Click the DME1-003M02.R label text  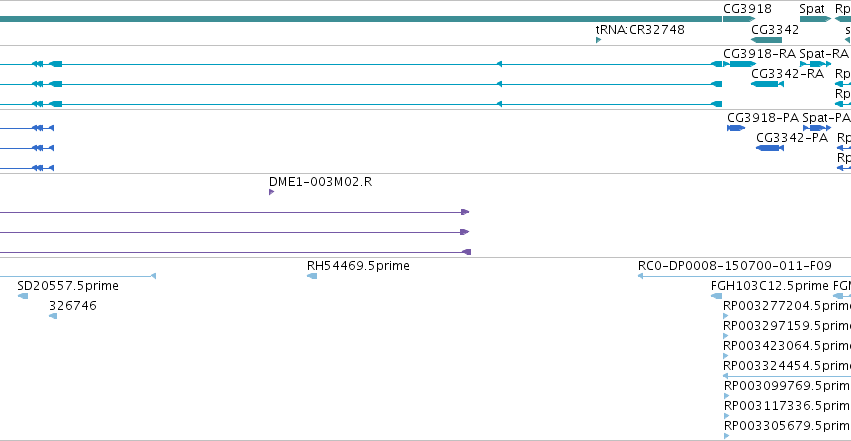point(321,182)
